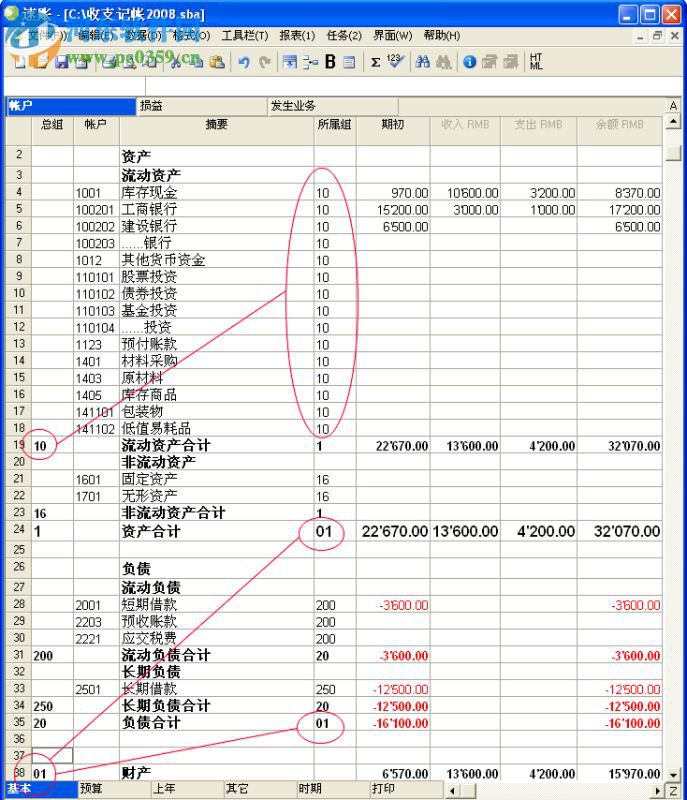Switch to the 损益 table tab
Image resolution: width=687 pixels, height=800 pixels.
pos(202,106)
